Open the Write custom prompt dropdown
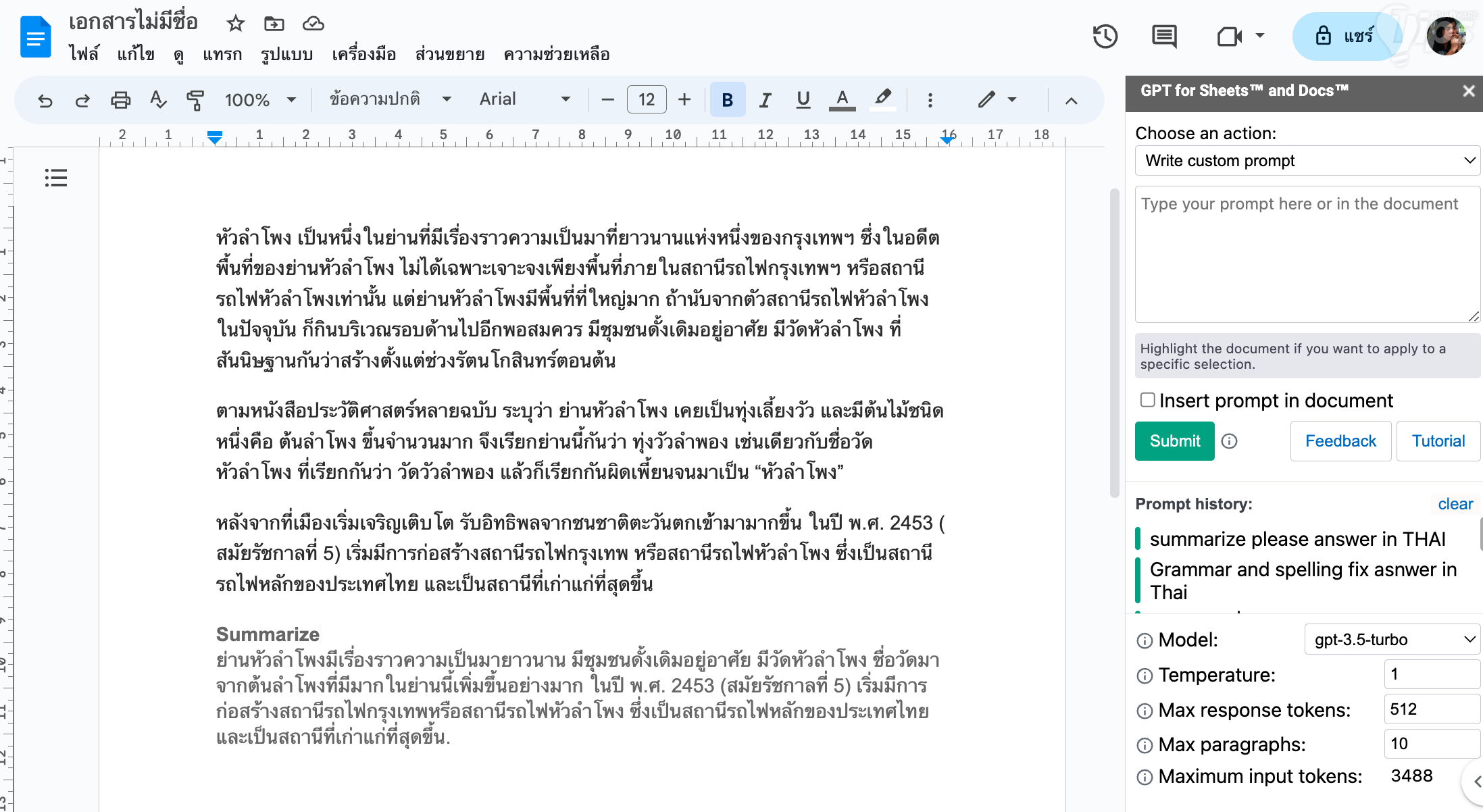 1307,161
